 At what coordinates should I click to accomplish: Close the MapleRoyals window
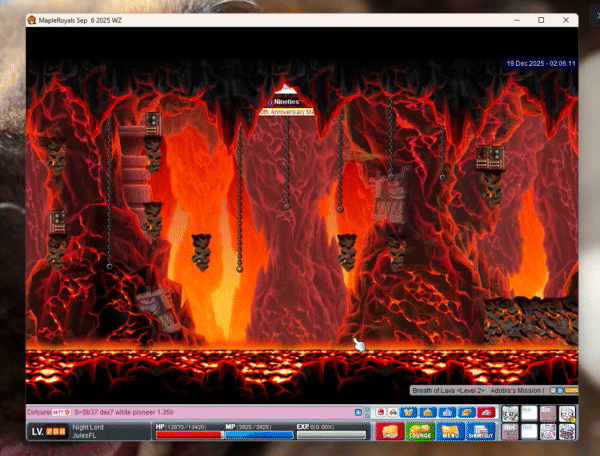[566, 20]
